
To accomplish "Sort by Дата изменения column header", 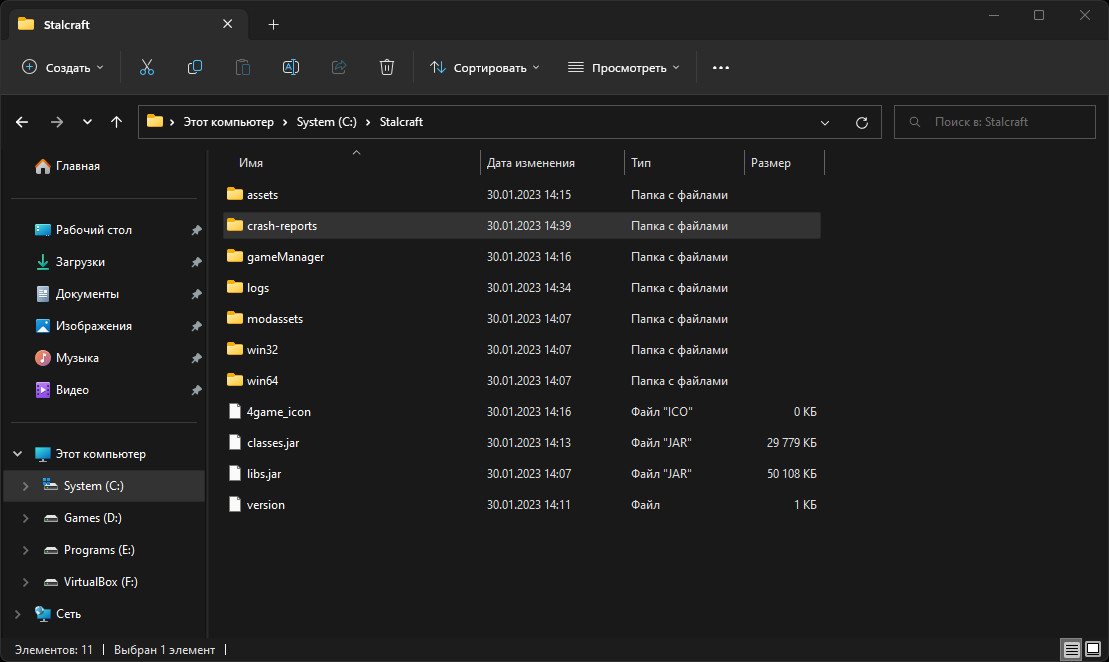I will click(x=531, y=163).
